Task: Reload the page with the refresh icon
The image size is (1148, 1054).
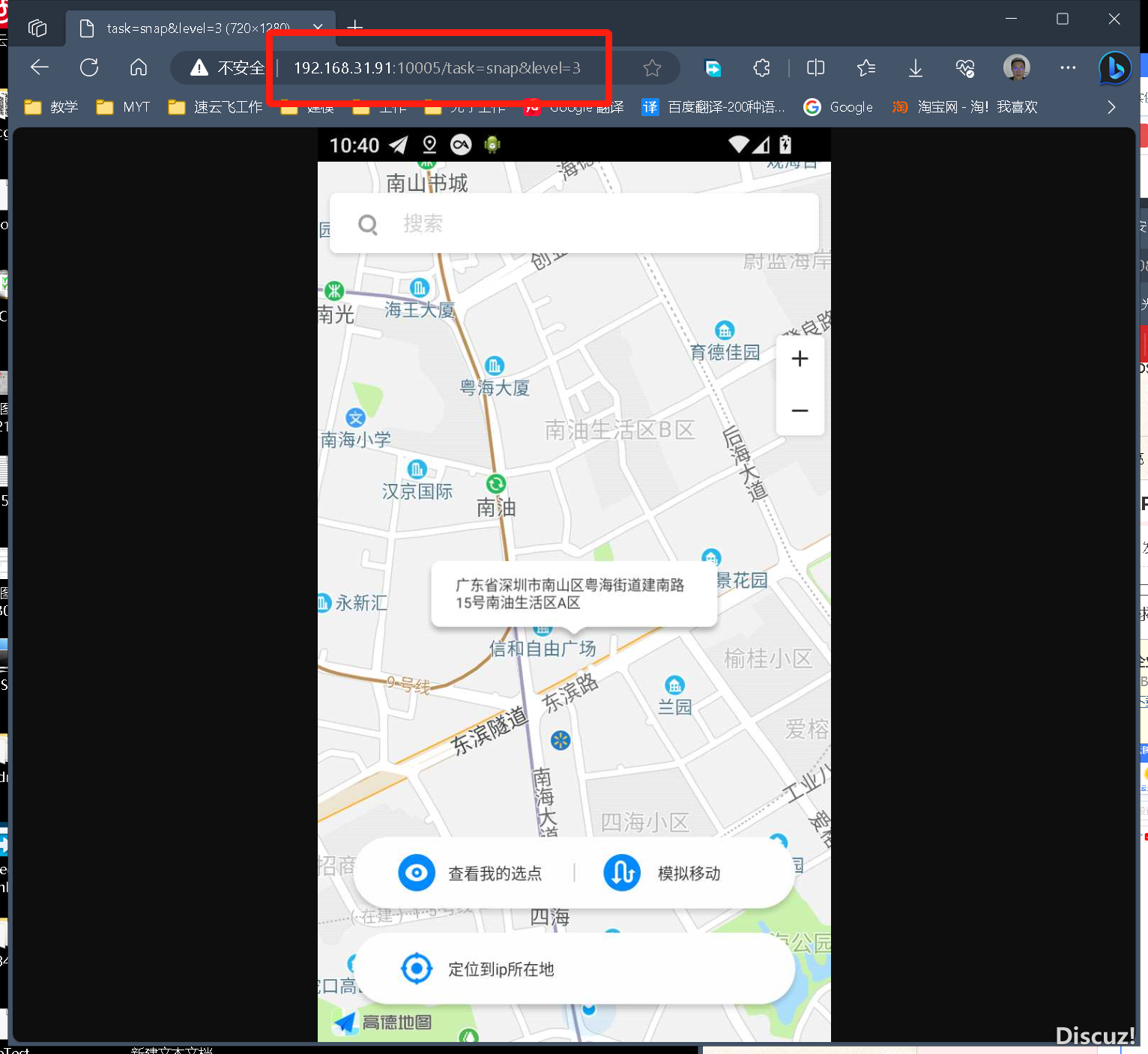Action: pos(89,67)
